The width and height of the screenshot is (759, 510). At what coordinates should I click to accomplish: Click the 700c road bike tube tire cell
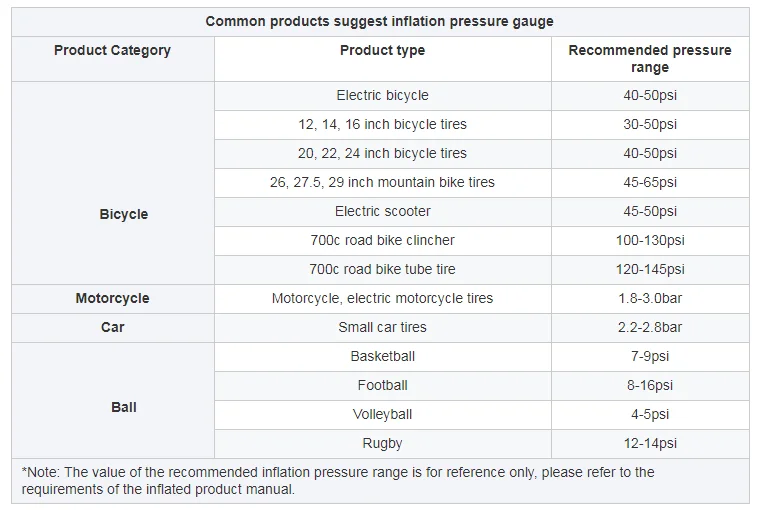tap(382, 269)
